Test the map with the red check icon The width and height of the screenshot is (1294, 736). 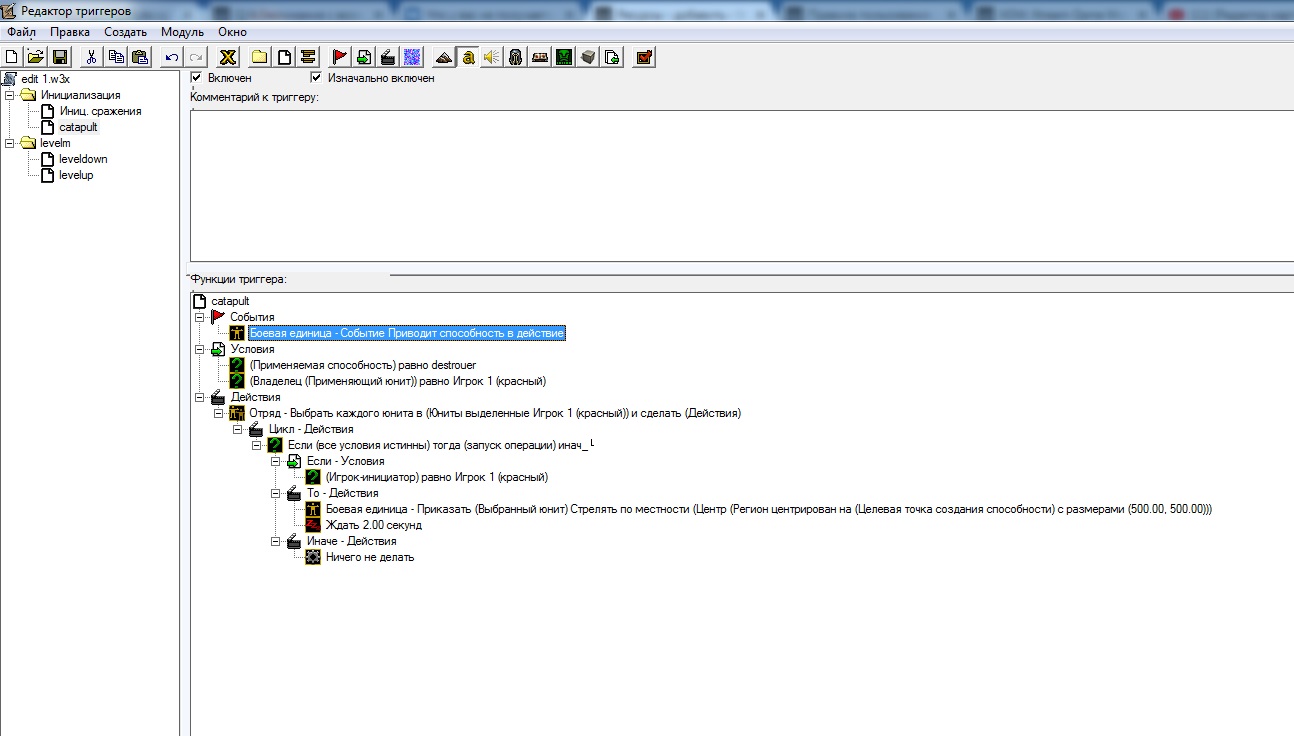[644, 57]
